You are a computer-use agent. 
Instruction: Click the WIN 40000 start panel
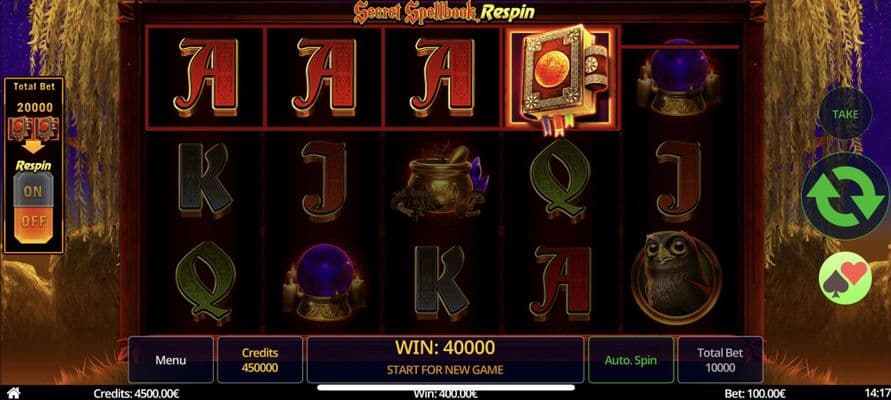pyautogui.click(x=445, y=360)
